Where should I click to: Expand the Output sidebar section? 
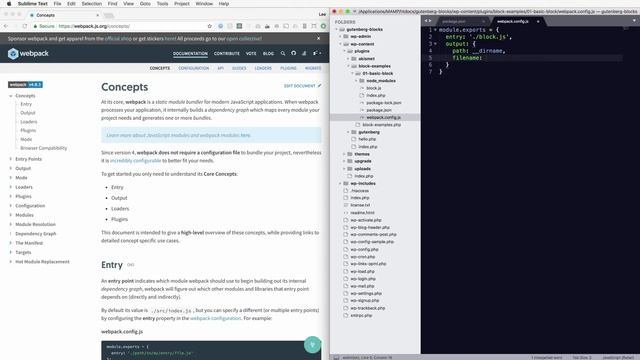point(11,168)
